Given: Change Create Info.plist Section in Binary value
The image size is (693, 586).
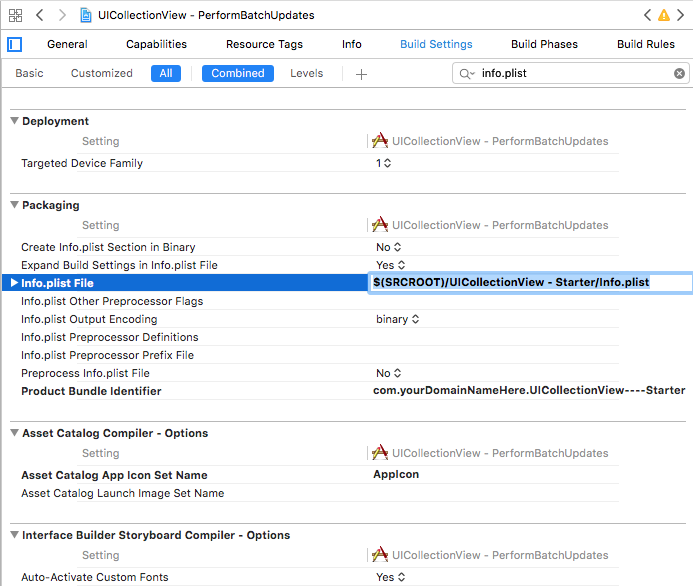Looking at the screenshot, I should [x=389, y=247].
